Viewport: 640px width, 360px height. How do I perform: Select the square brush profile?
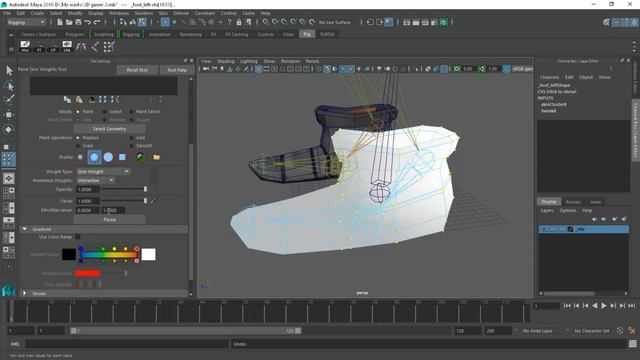(122, 157)
